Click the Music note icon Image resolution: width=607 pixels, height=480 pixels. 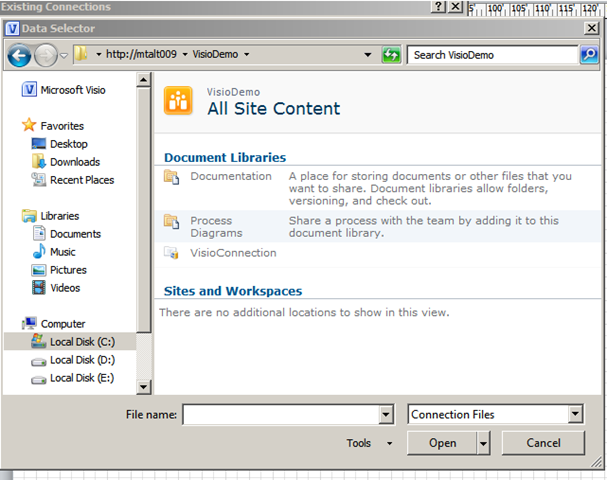point(39,251)
